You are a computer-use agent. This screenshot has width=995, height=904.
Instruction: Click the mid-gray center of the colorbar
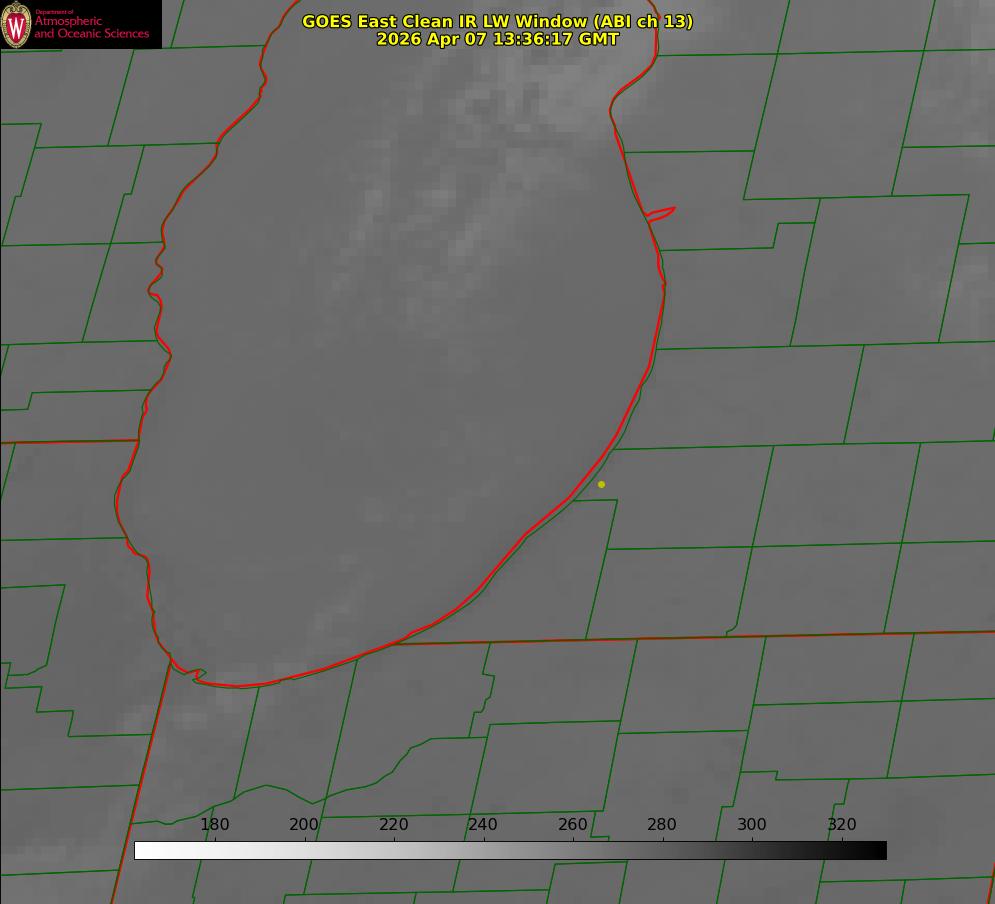pyautogui.click(x=510, y=851)
